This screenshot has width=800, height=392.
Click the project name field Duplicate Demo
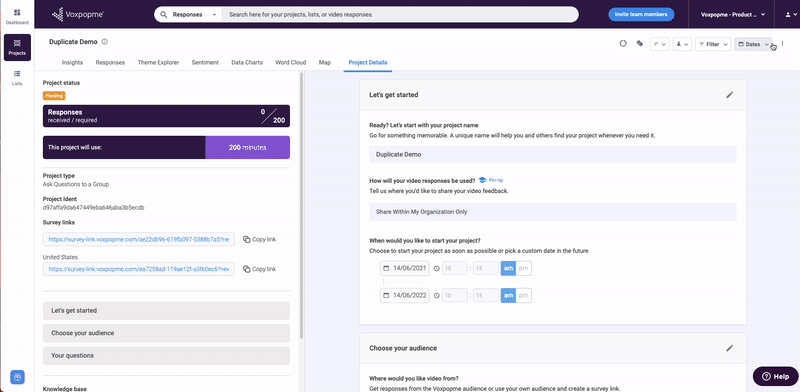[553, 154]
